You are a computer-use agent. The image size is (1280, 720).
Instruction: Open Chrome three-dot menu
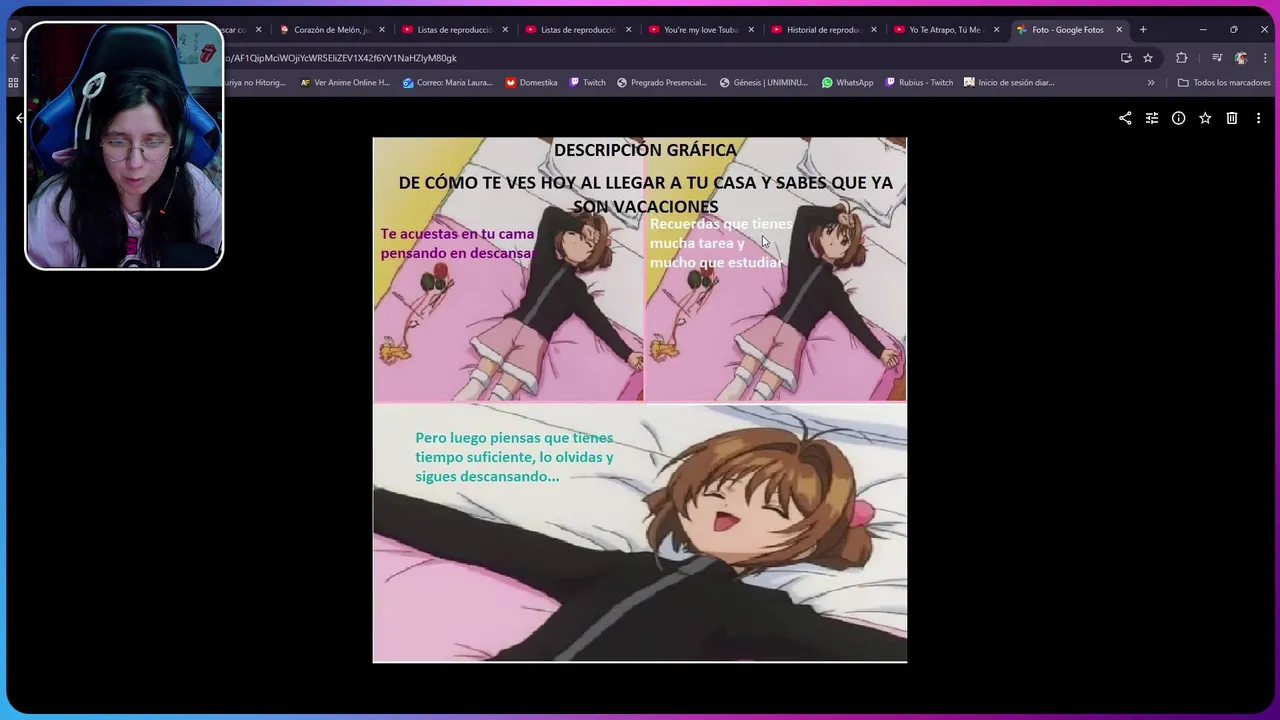click(1263, 58)
